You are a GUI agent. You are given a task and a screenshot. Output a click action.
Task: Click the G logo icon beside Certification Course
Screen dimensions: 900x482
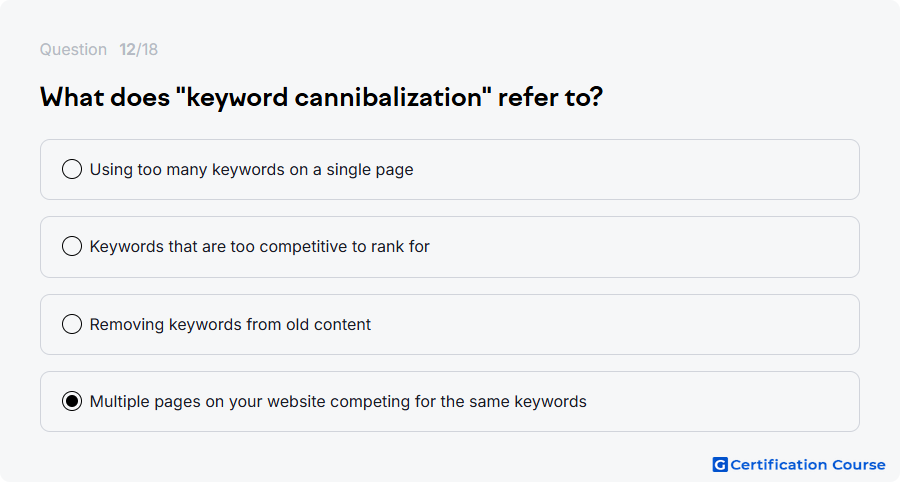coord(720,464)
